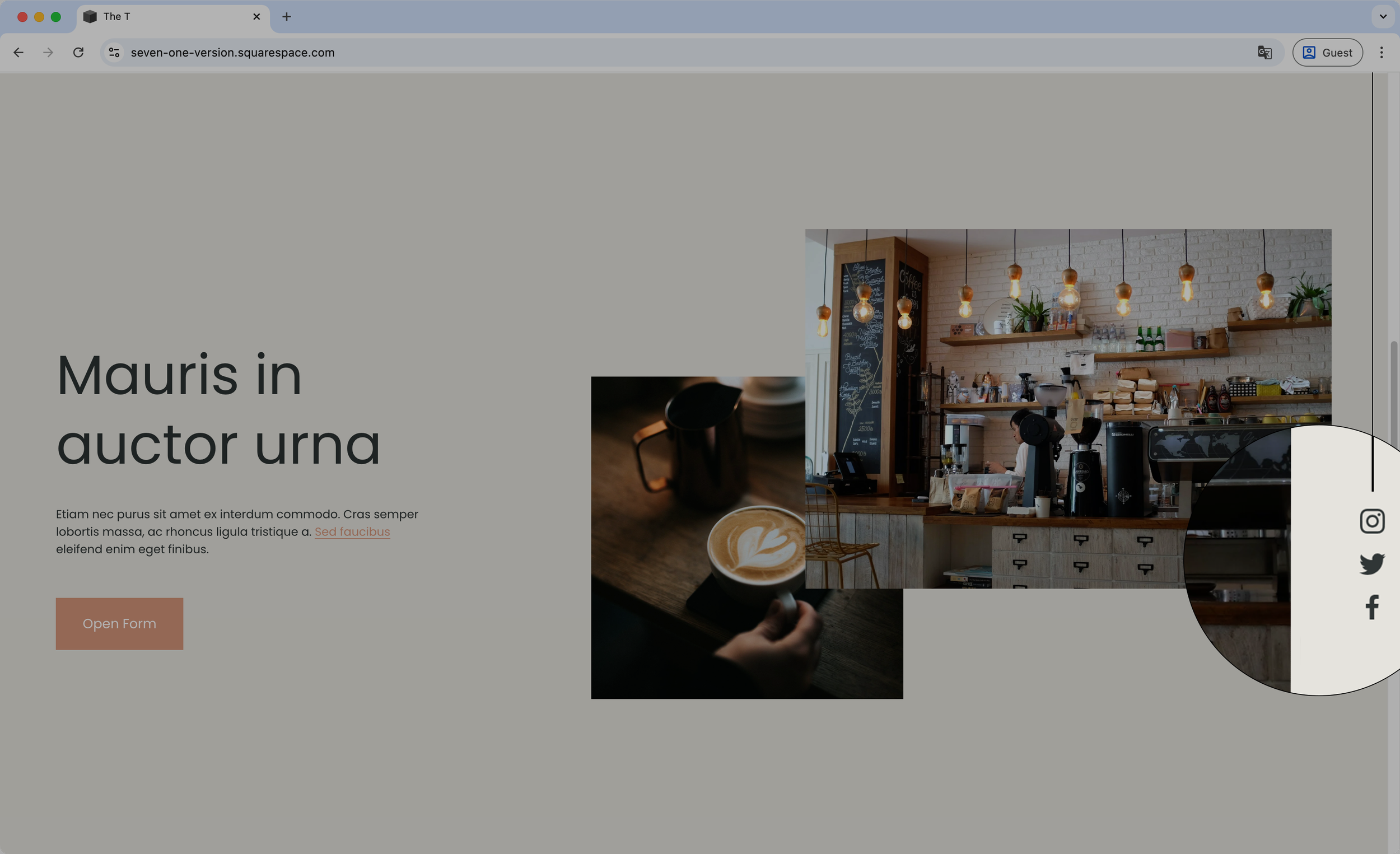Open Chrome three-dot menu
1400x854 pixels.
[1382, 52]
